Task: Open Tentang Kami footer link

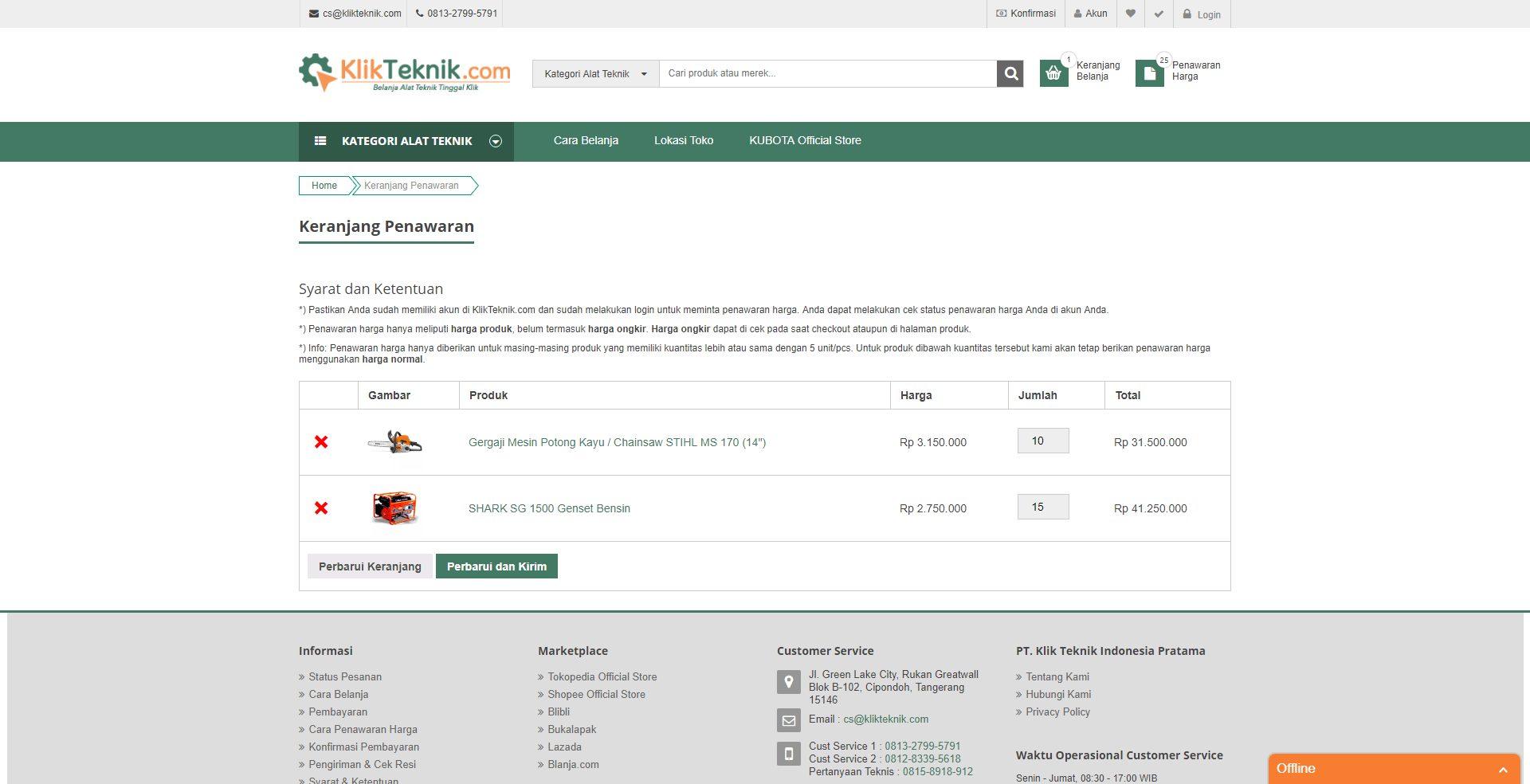Action: [x=1057, y=676]
